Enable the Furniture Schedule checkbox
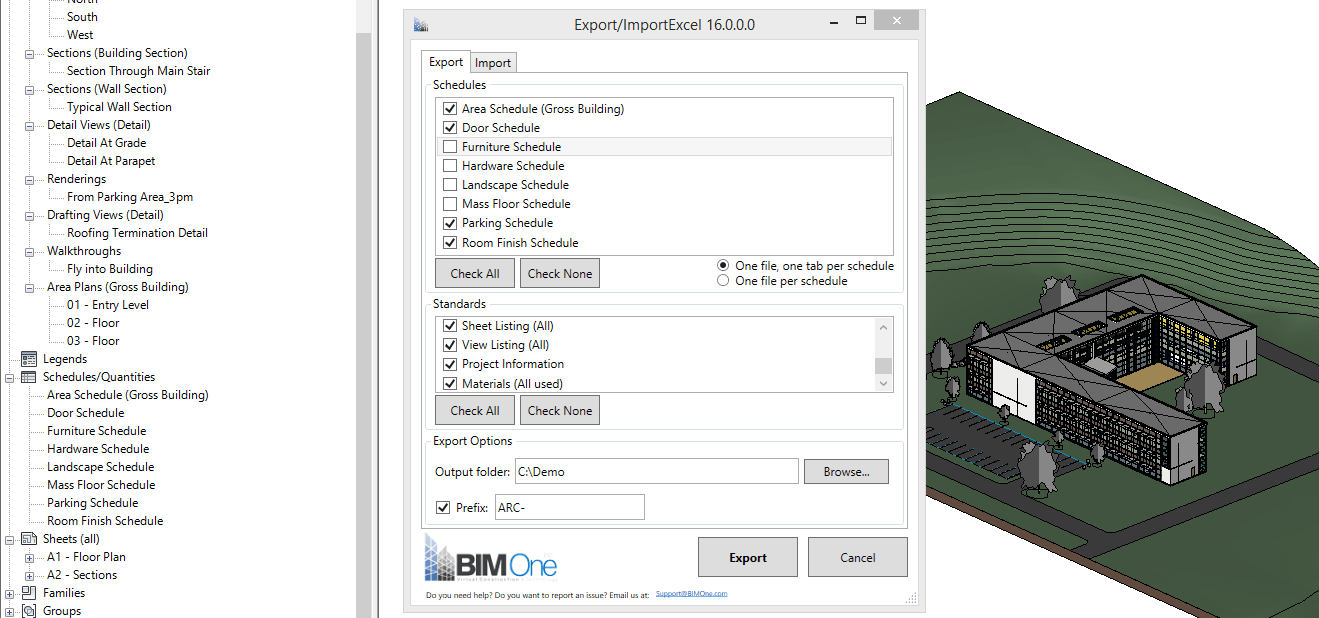Viewport: 1319px width, 618px height. pos(450,146)
